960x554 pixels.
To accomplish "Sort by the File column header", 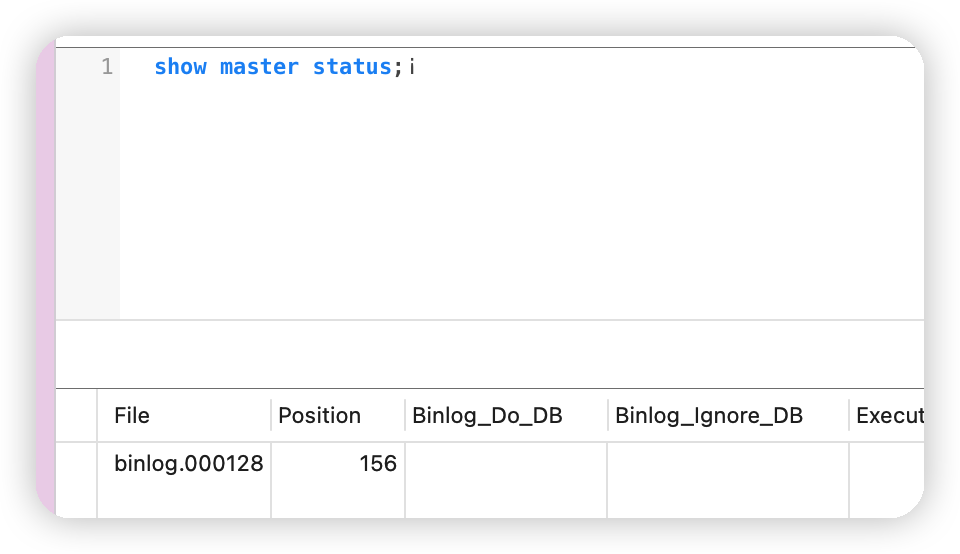I will [184, 416].
